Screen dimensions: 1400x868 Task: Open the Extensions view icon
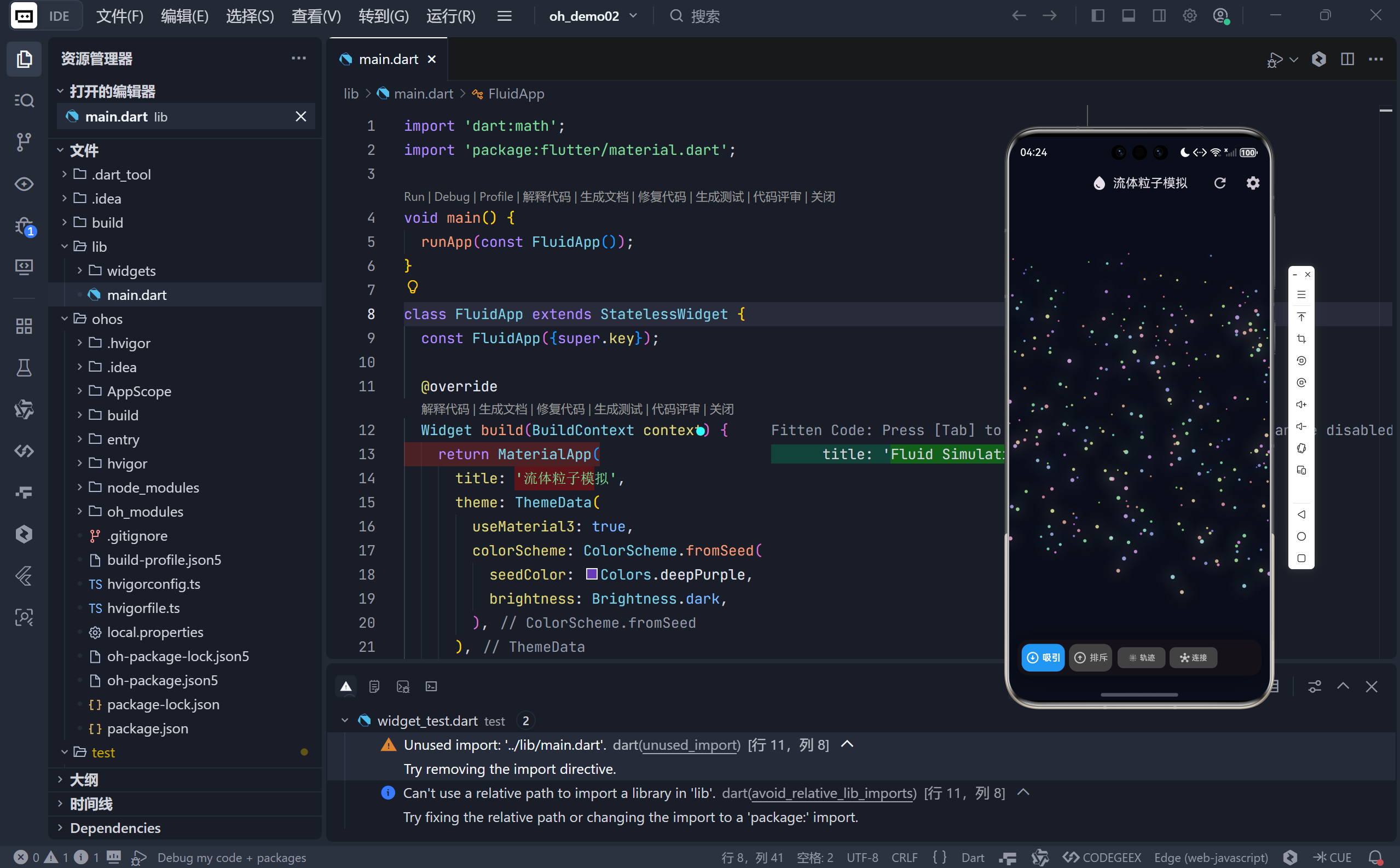(x=24, y=326)
